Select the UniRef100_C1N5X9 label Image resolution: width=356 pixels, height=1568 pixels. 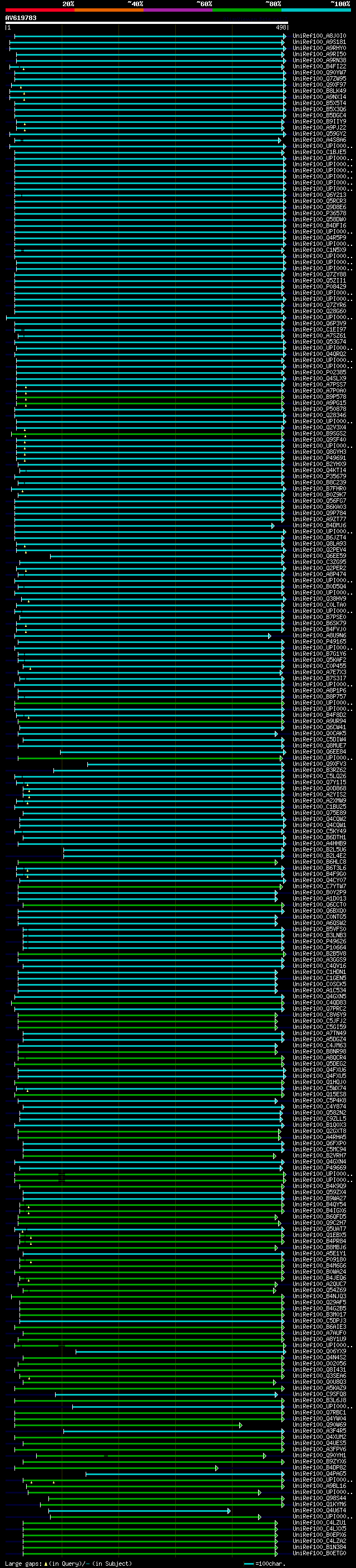319,250
